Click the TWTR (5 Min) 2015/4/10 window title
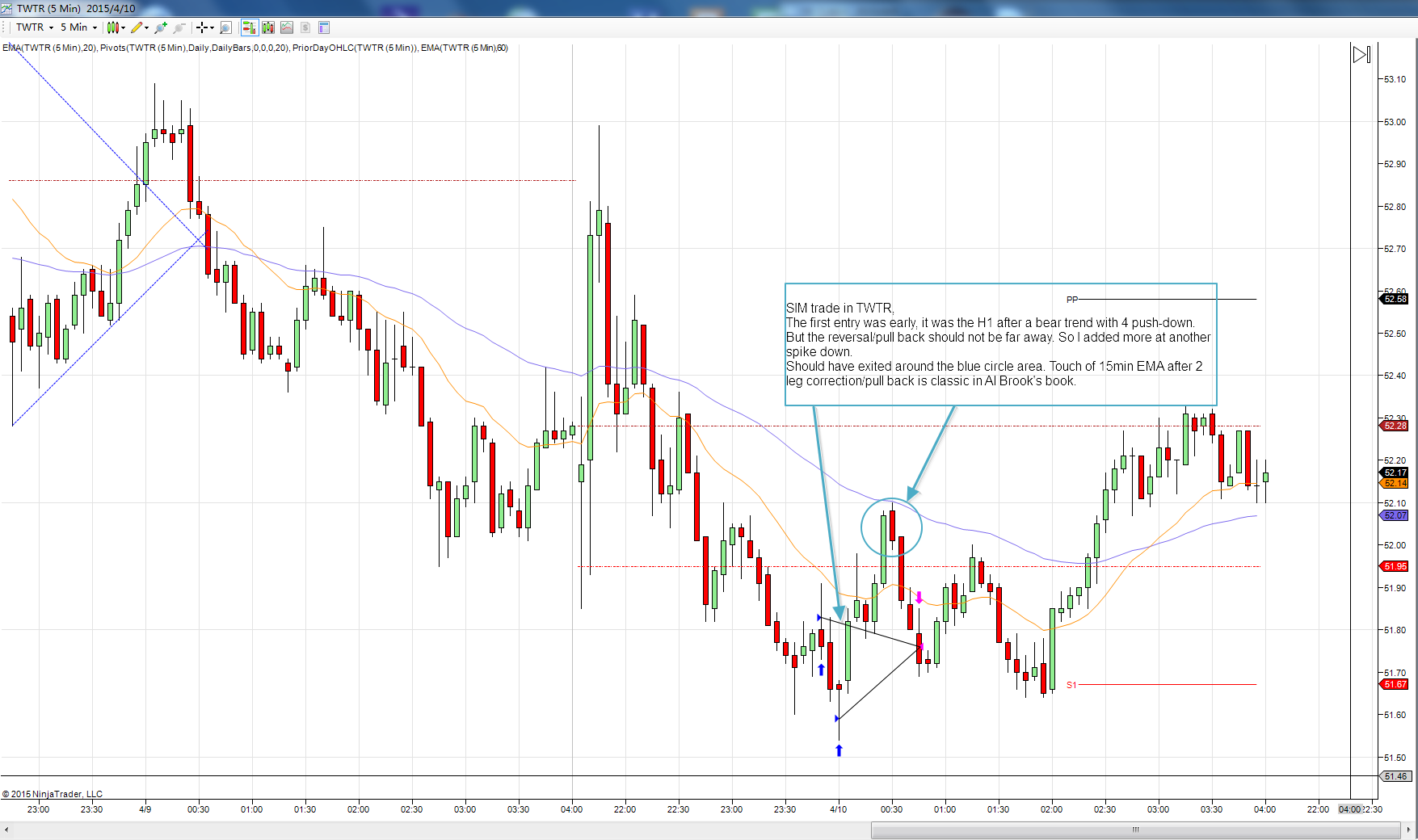The height and width of the screenshot is (840, 1418). click(76, 8)
